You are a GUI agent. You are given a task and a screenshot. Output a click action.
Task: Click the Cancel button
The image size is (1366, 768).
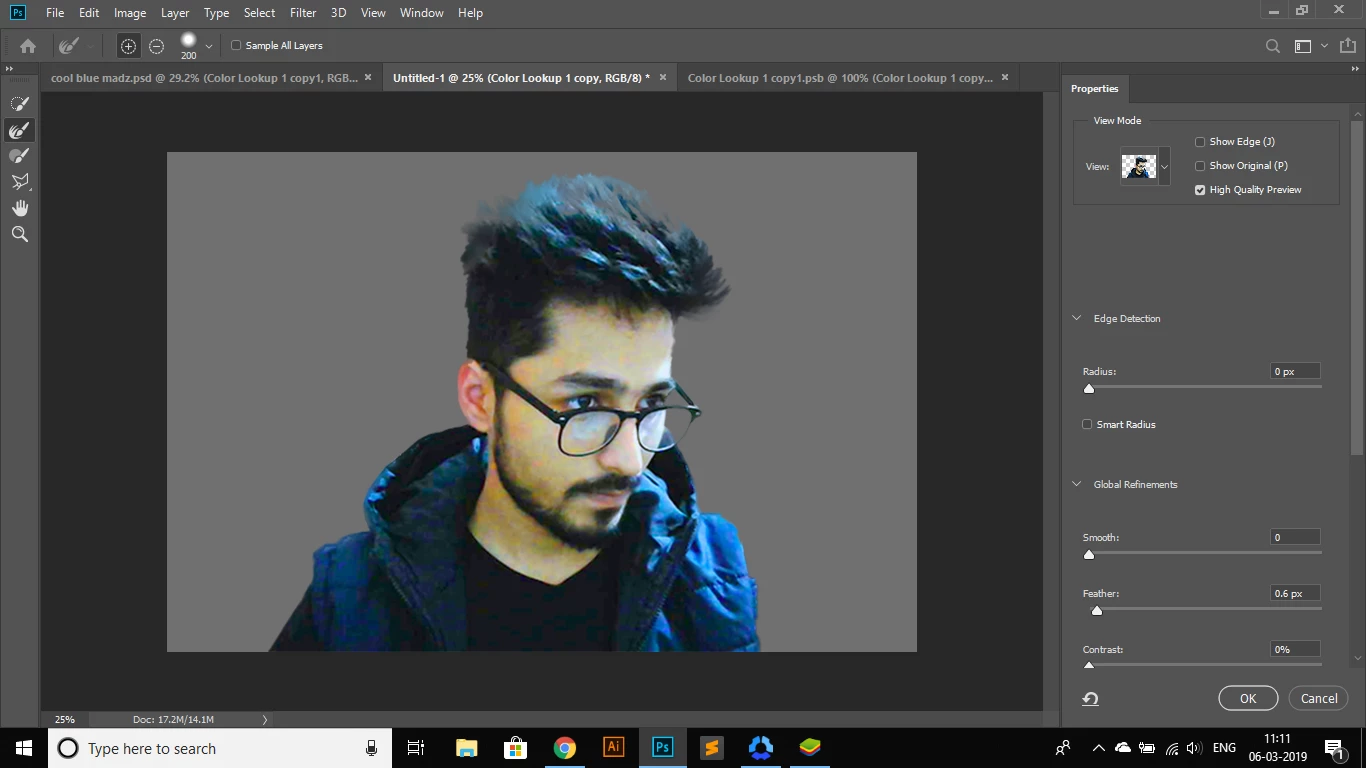(x=1319, y=698)
